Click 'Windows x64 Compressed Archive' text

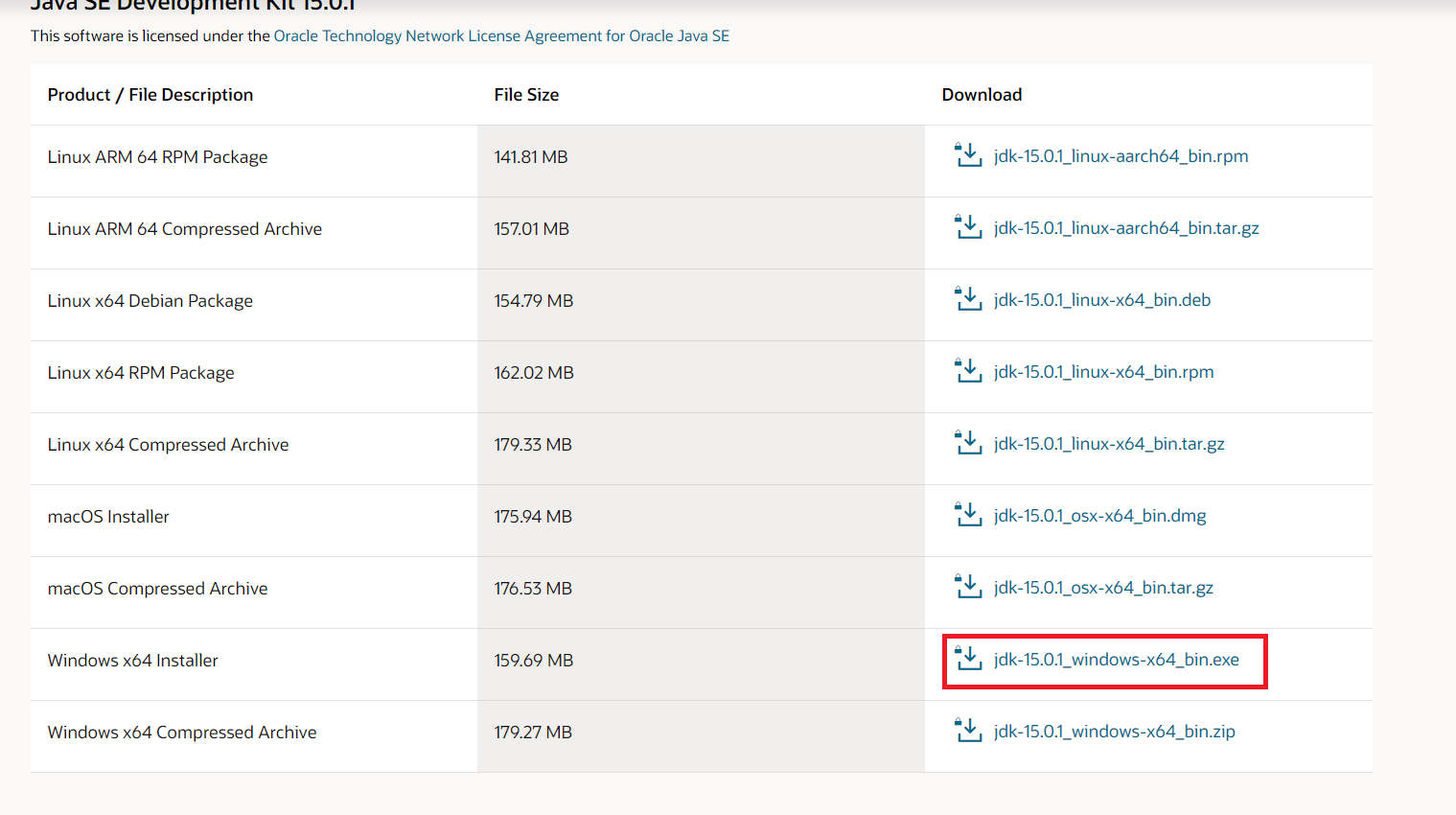182,733
